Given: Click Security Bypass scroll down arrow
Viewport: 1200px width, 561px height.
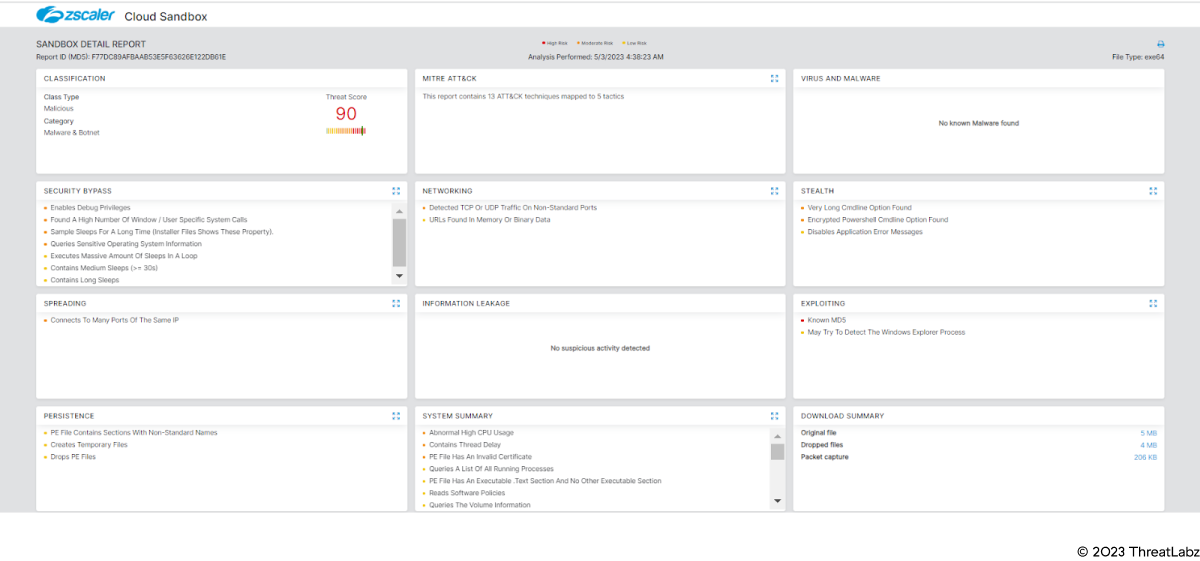Looking at the screenshot, I should pos(399,275).
